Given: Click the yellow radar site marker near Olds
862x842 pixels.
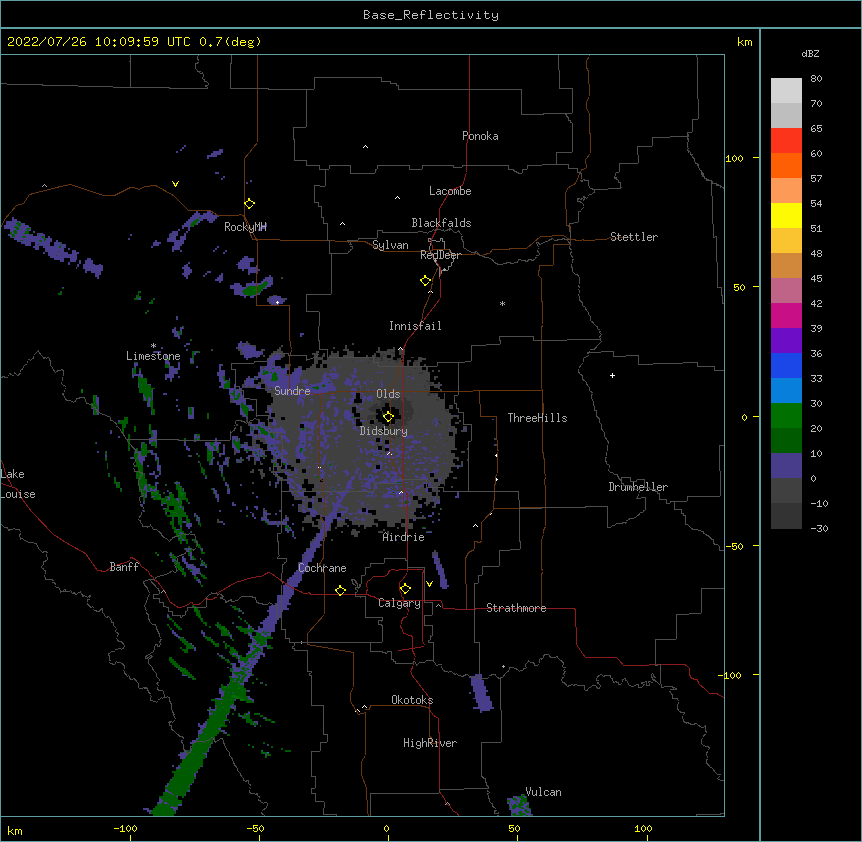Looking at the screenshot, I should [x=388, y=416].
